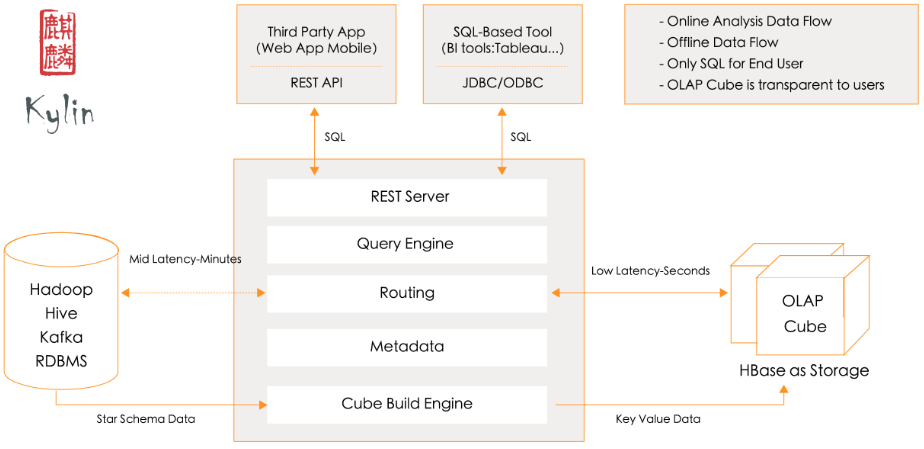Select the Third Party App box title

click(x=316, y=31)
